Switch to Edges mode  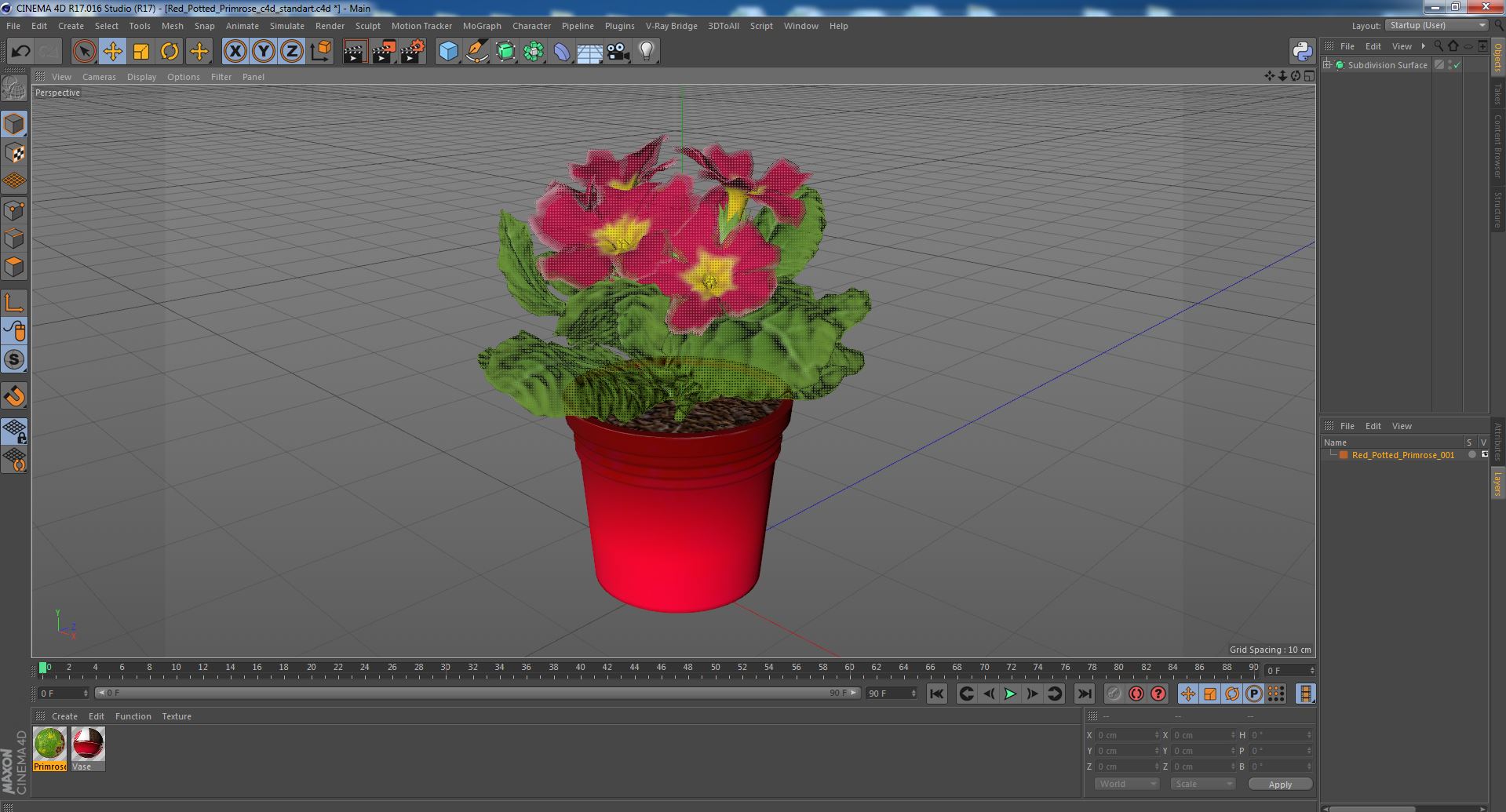[x=14, y=239]
